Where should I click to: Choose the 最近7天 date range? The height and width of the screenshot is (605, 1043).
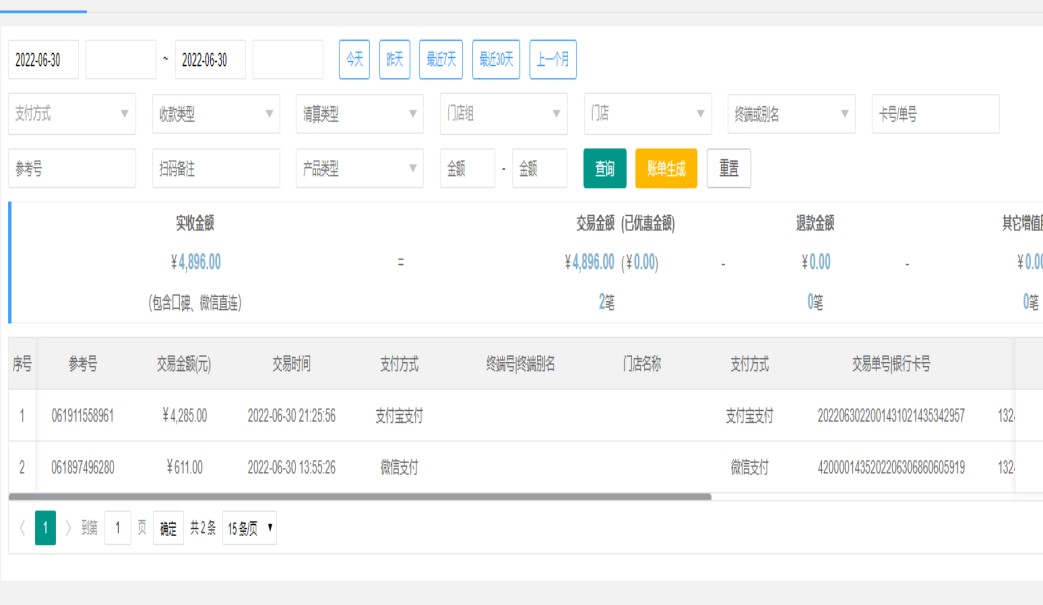tap(441, 60)
